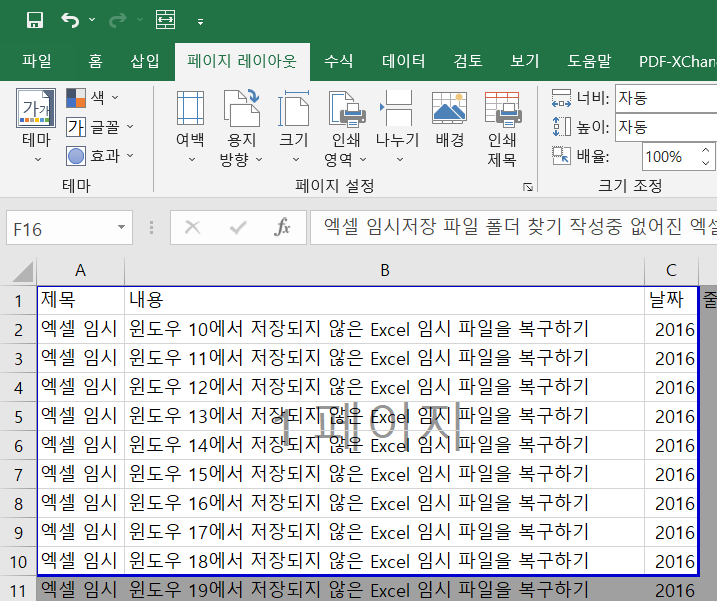Click cell B8 with 윈도우 16에서 text

385,503
